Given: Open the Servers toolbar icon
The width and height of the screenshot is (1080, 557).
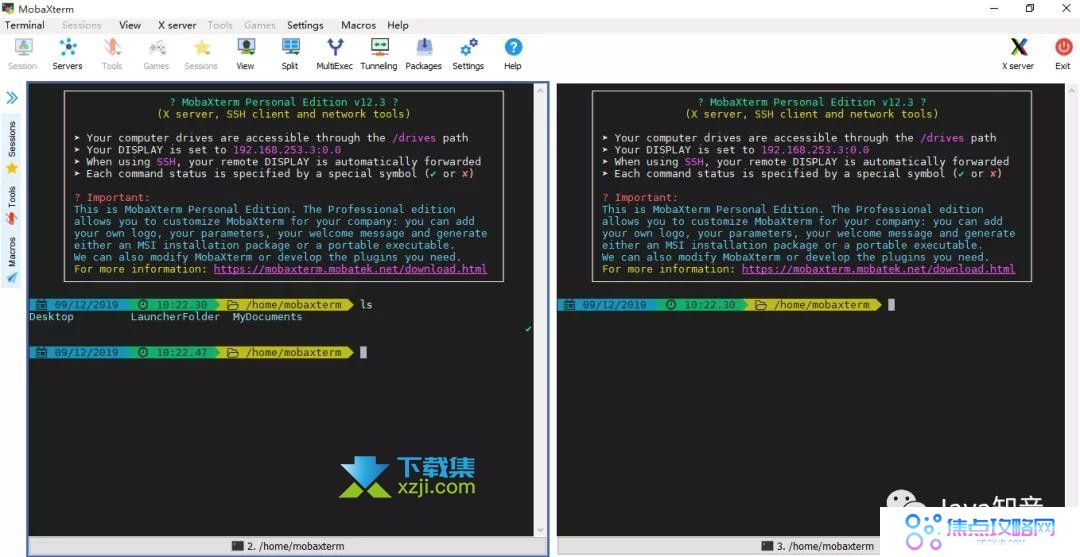Looking at the screenshot, I should [68, 54].
